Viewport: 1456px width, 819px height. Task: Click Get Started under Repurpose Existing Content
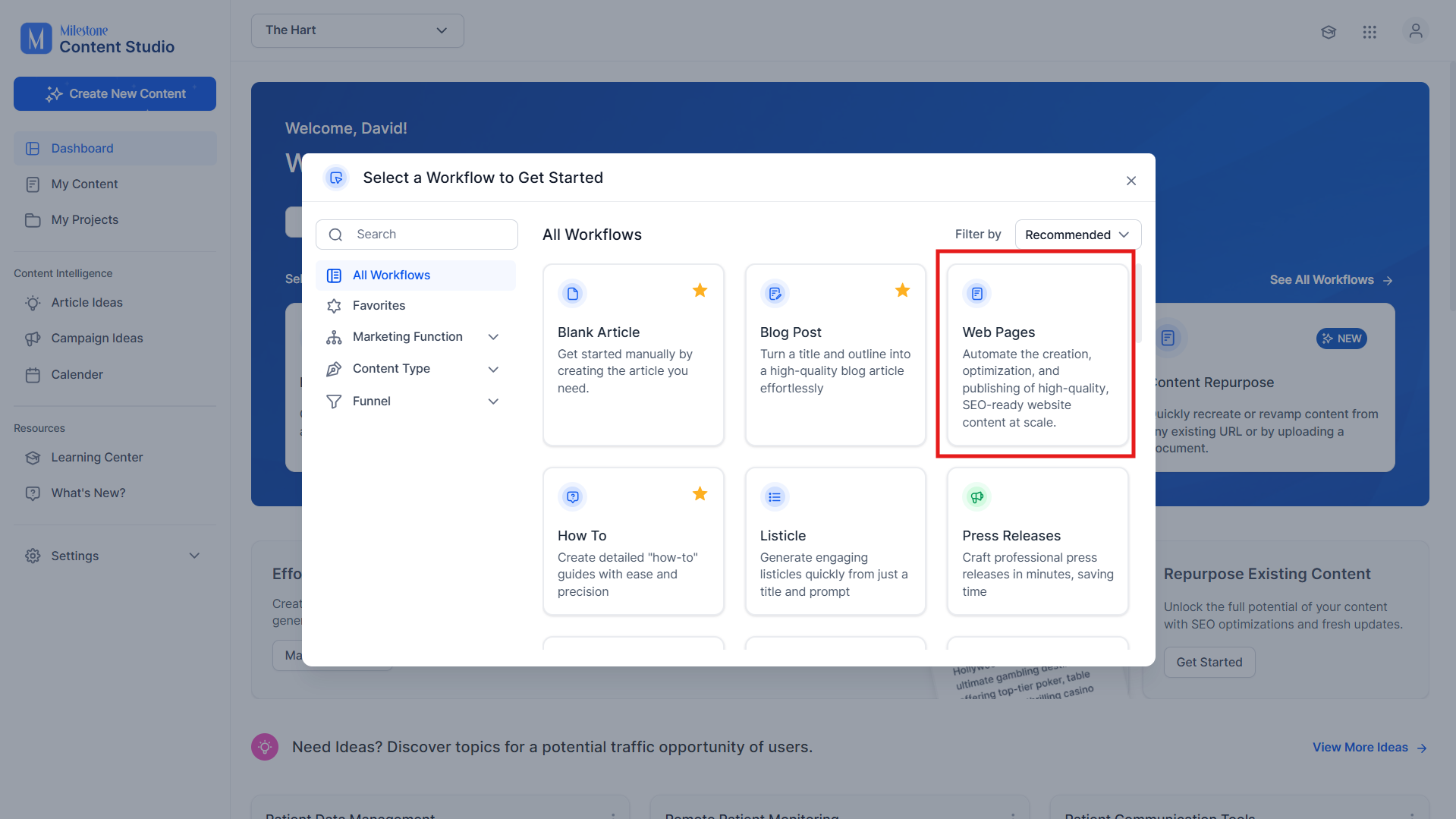click(1209, 663)
